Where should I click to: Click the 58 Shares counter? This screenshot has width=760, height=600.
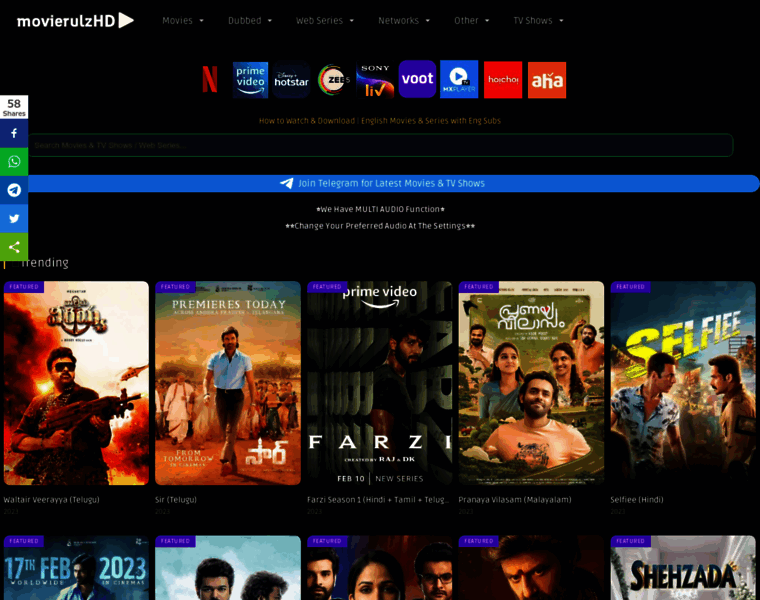[x=14, y=107]
